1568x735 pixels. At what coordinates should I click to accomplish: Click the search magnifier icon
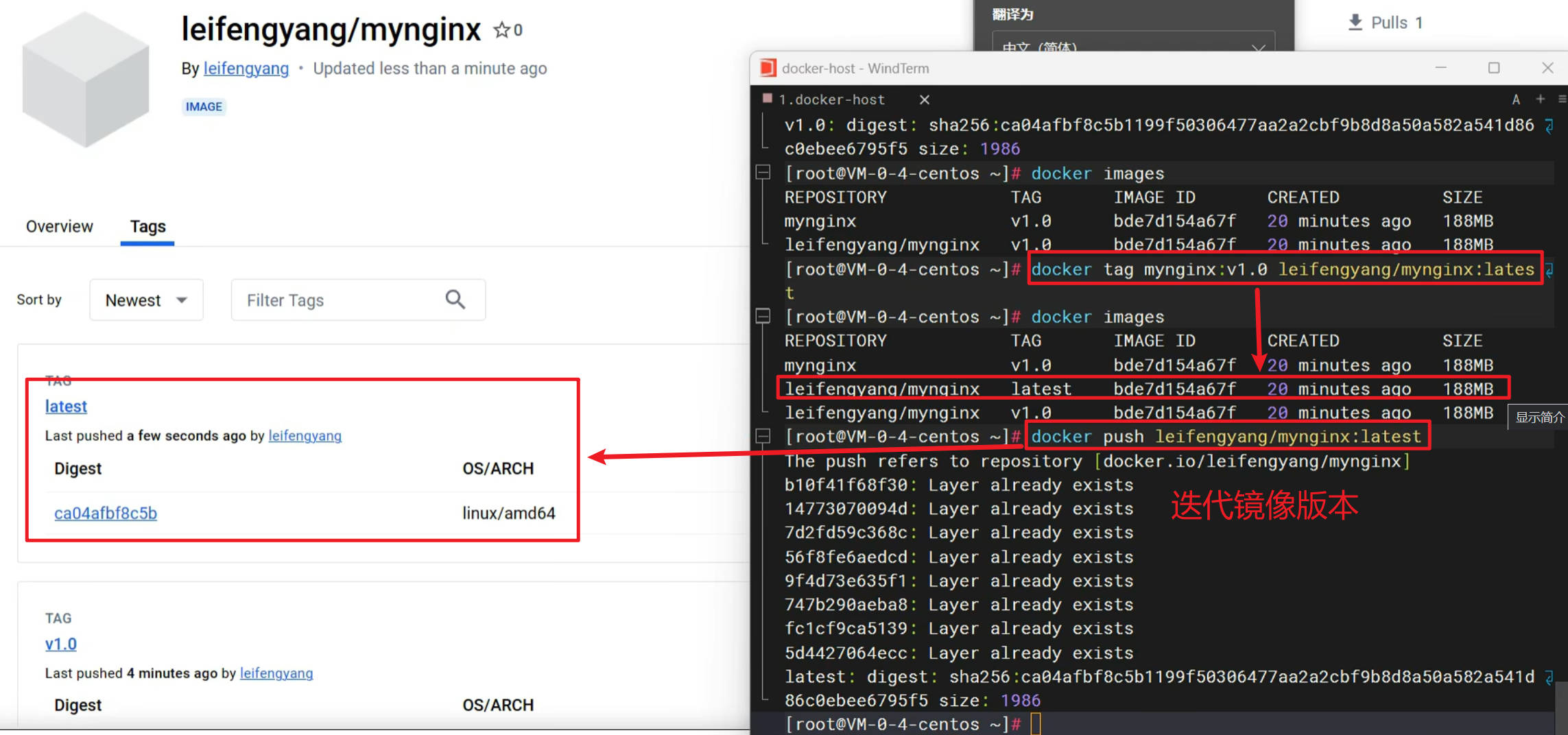coord(455,300)
